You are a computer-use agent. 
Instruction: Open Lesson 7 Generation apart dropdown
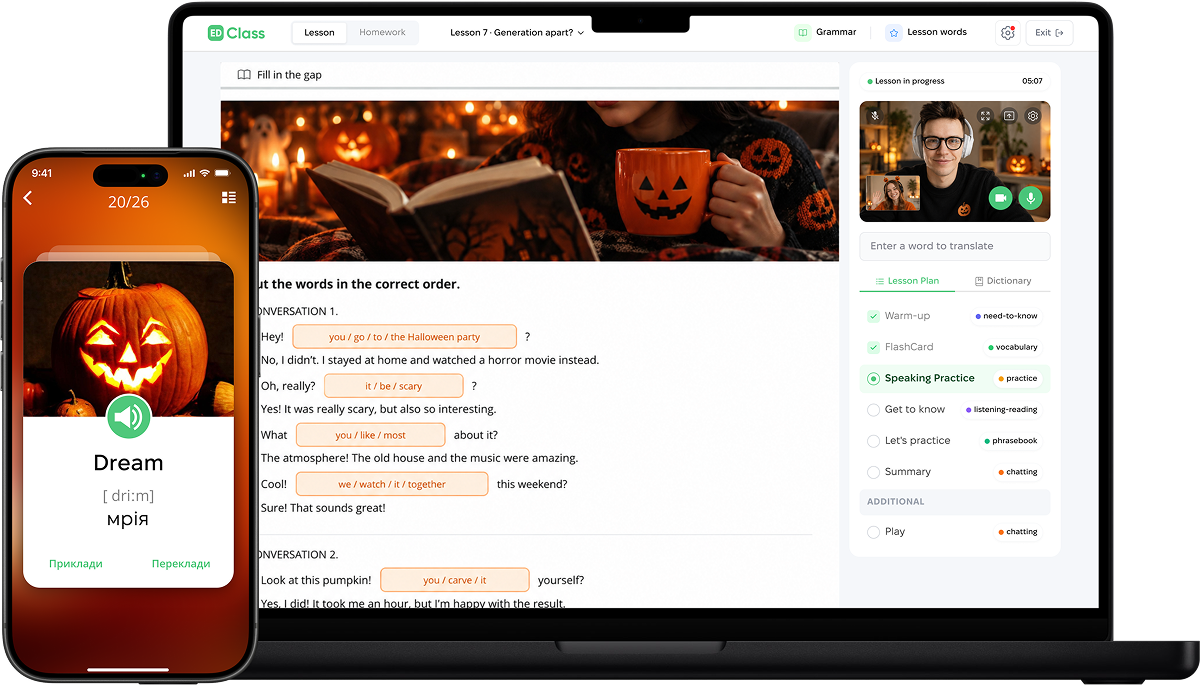(x=517, y=33)
